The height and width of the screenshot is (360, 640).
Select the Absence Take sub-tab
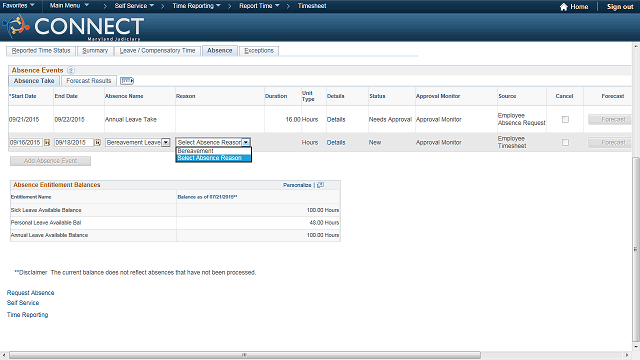point(34,81)
